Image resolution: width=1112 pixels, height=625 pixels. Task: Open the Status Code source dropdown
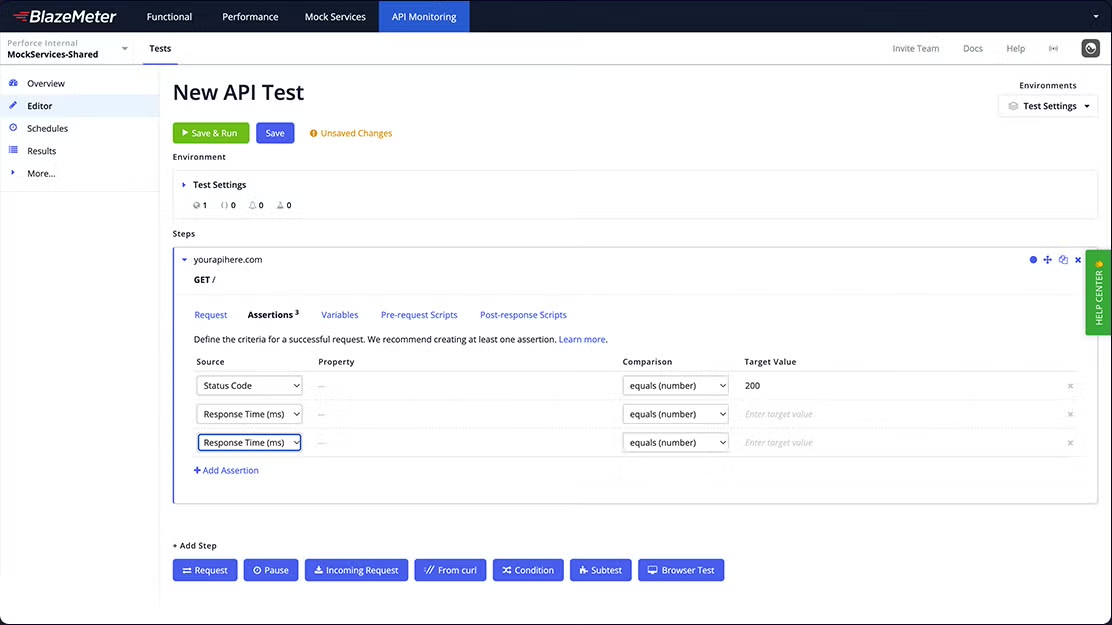click(249, 386)
